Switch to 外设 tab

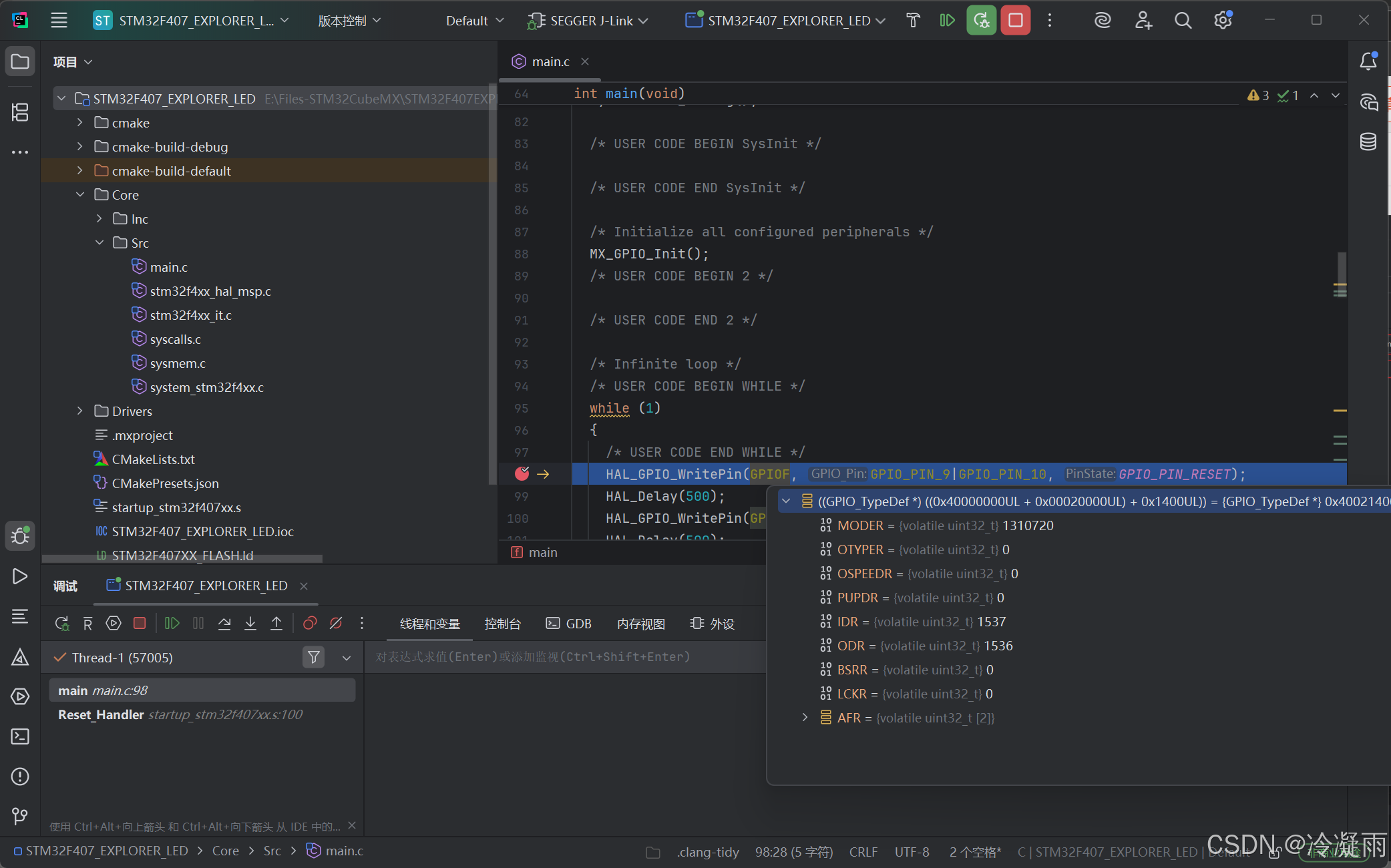[713, 624]
